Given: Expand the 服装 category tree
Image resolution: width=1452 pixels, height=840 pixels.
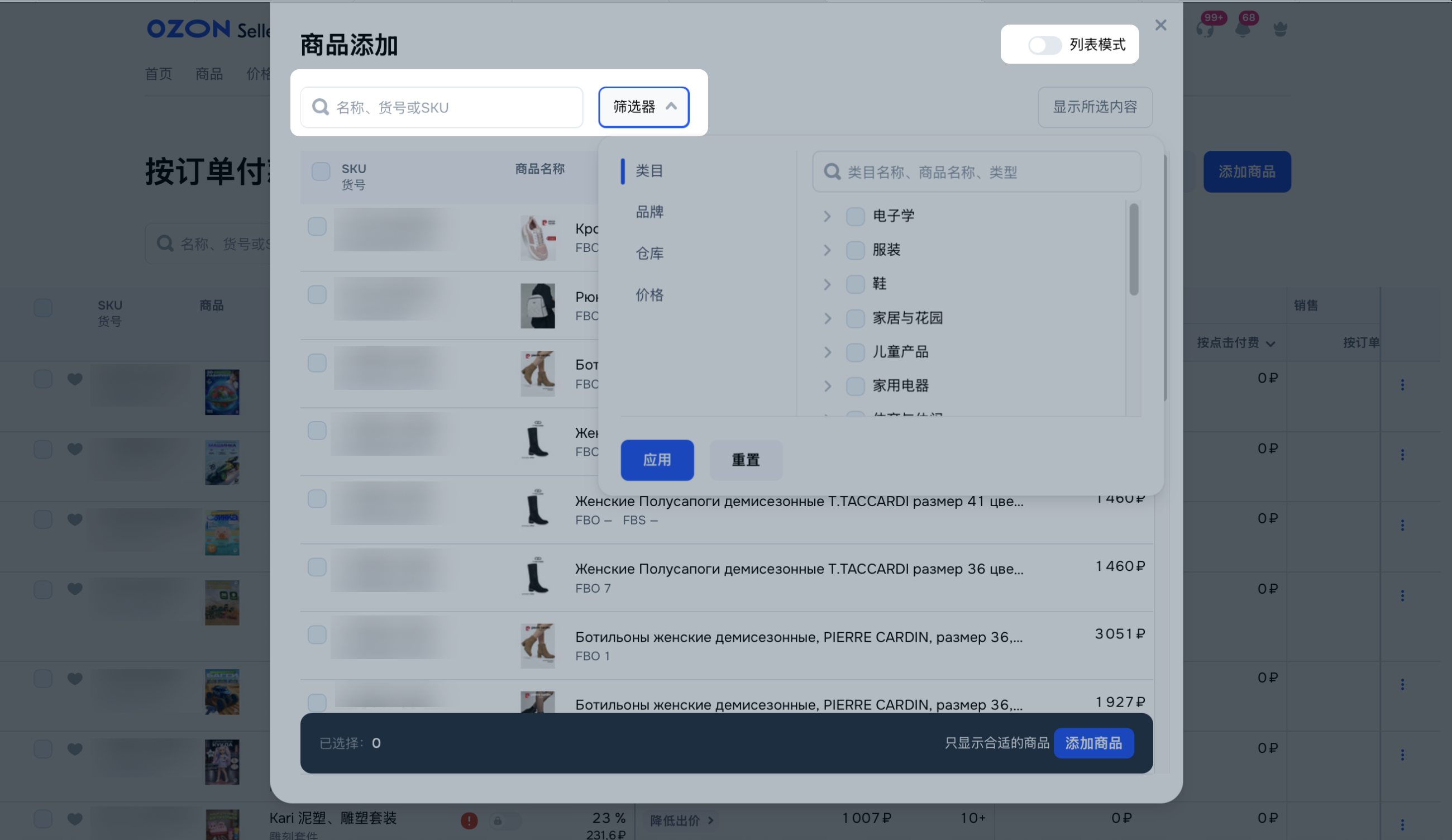Looking at the screenshot, I should 828,250.
